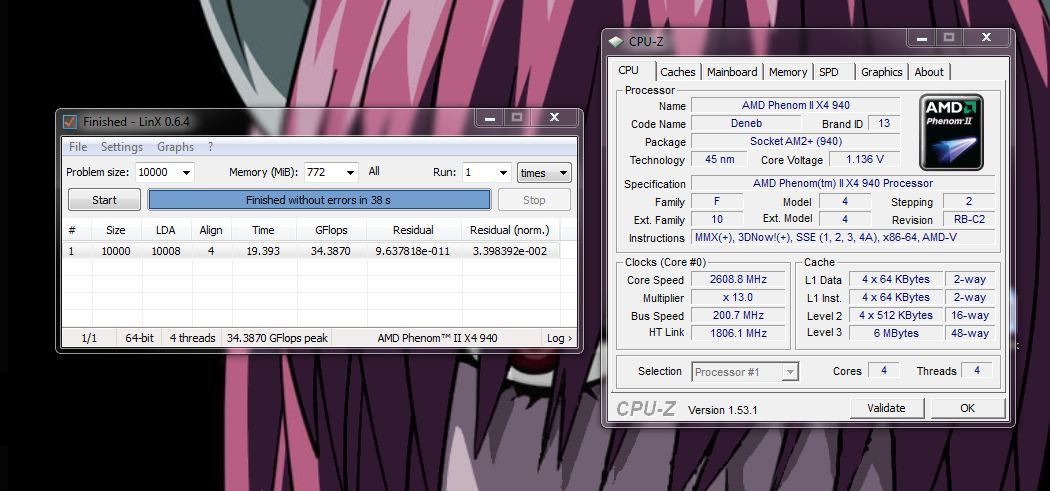Click the LinX title bar app icon

[70, 121]
